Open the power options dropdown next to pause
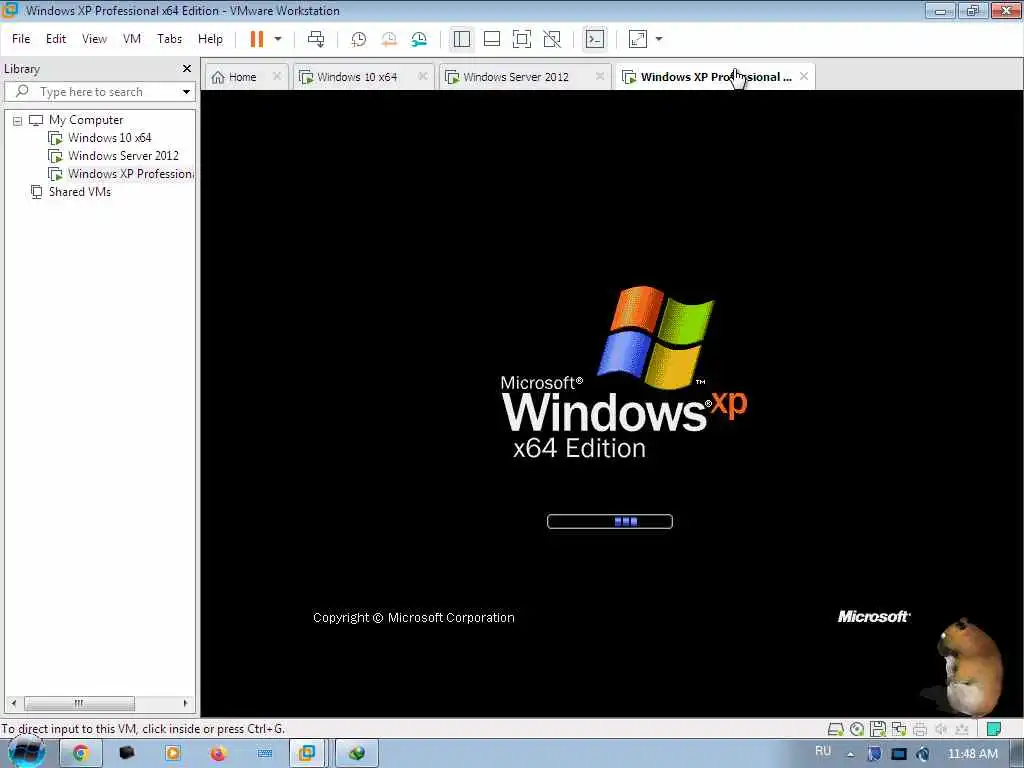The image size is (1024, 768). (278, 39)
